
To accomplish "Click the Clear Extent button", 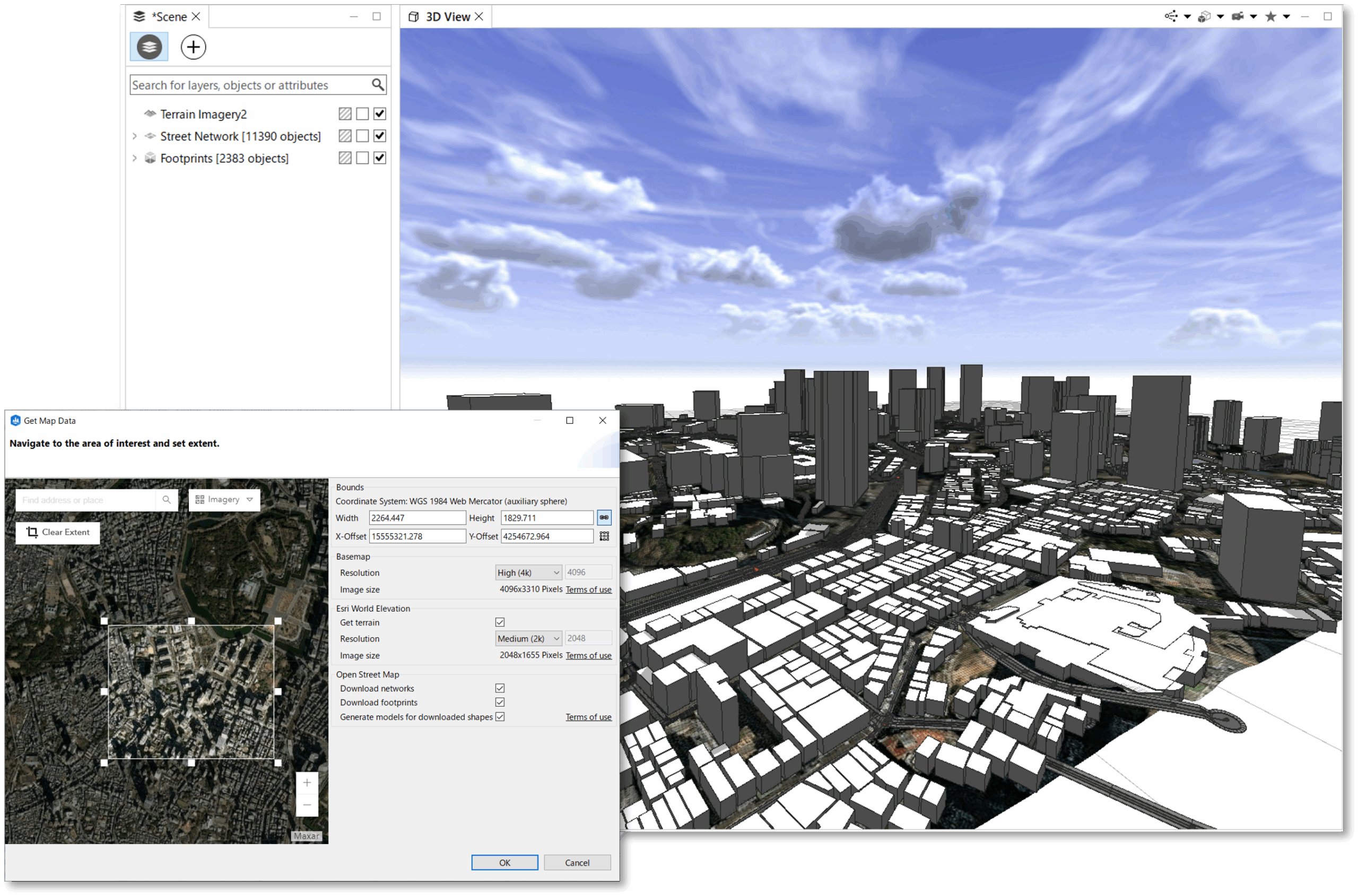I will pyautogui.click(x=58, y=532).
